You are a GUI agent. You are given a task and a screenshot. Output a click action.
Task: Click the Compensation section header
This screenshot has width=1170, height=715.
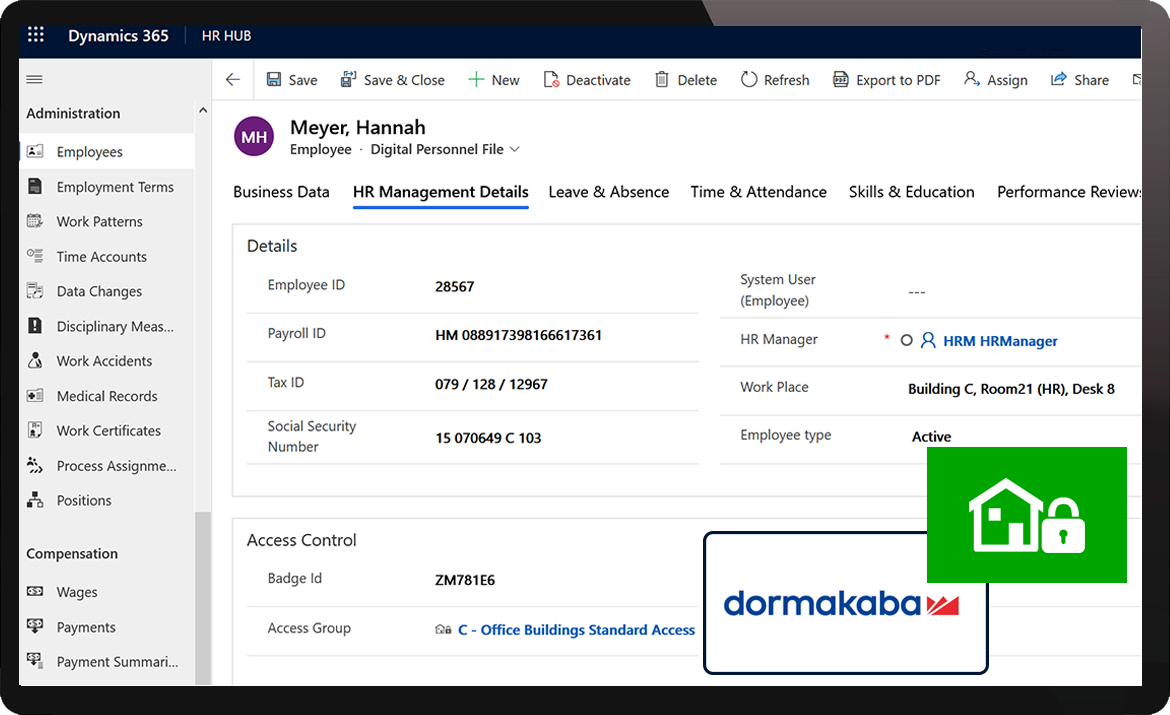pyautogui.click(x=72, y=554)
